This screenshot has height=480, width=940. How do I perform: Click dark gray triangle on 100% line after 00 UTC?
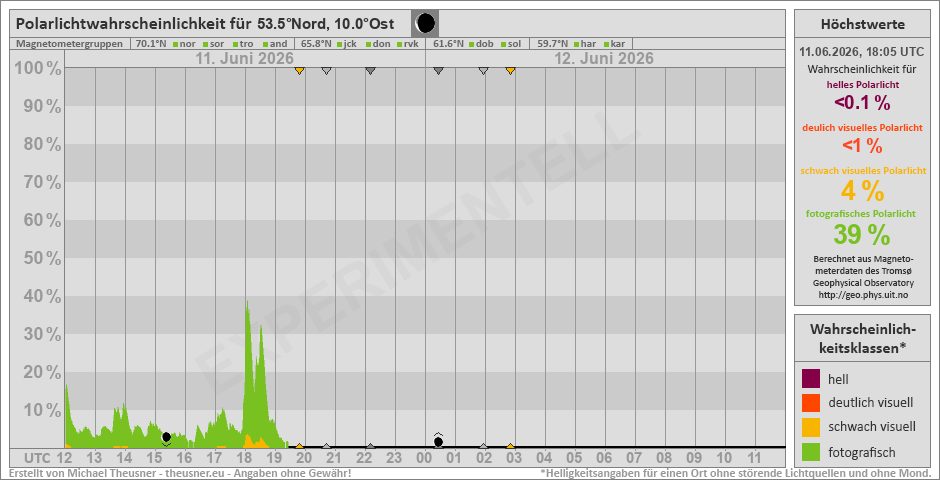(438, 71)
